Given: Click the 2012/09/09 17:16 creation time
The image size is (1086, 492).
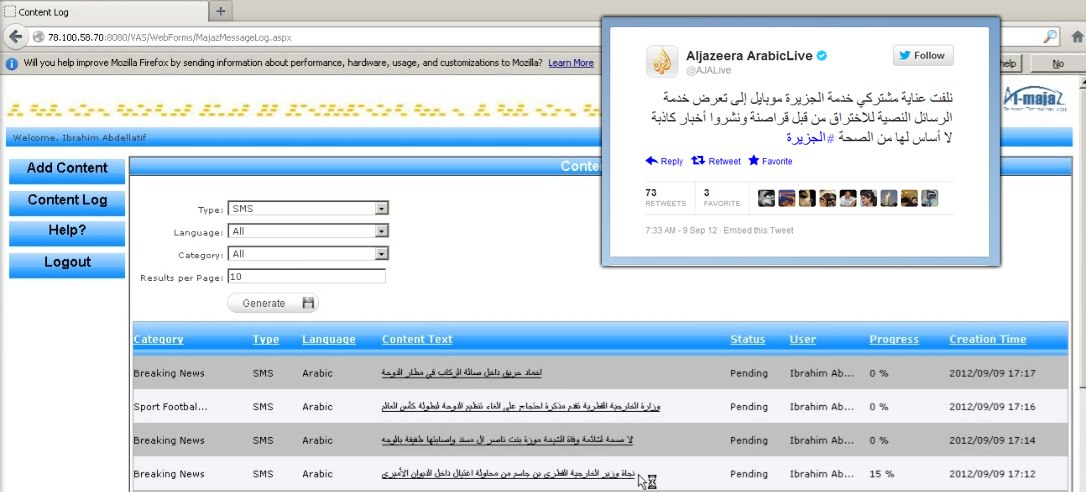Looking at the screenshot, I should pyautogui.click(x=992, y=407).
